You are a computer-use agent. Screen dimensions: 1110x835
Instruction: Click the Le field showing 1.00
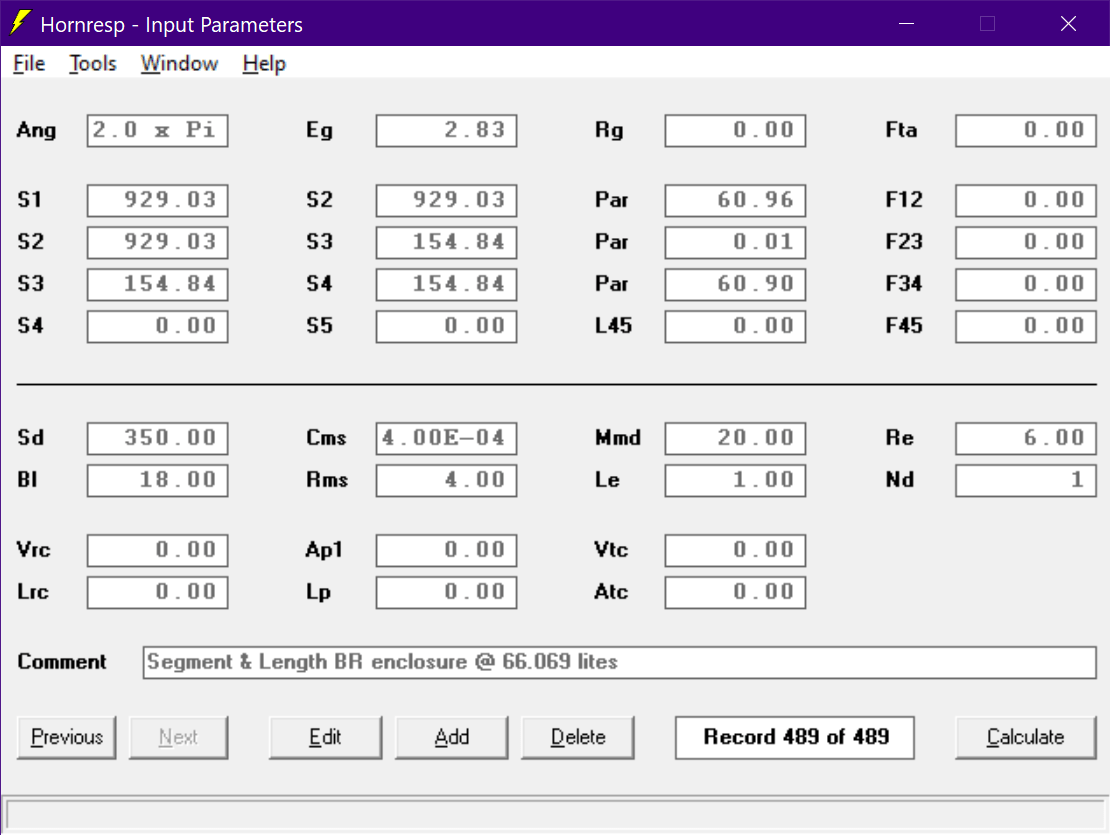pyautogui.click(x=735, y=480)
